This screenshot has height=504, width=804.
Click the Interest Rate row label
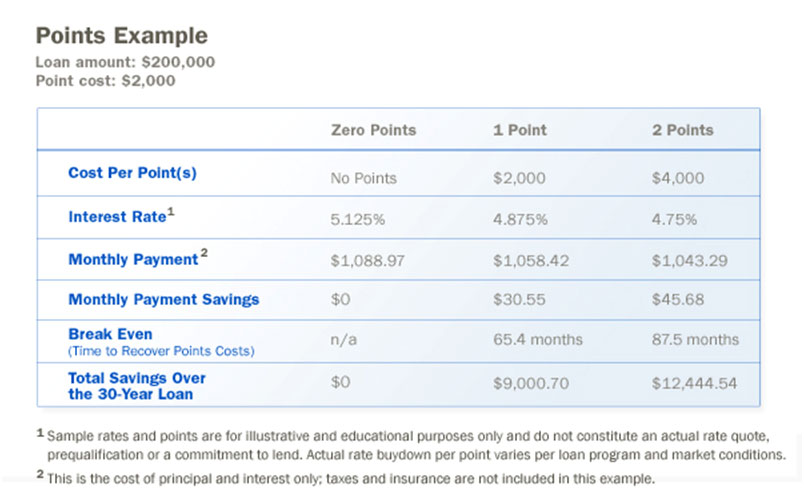pos(117,217)
